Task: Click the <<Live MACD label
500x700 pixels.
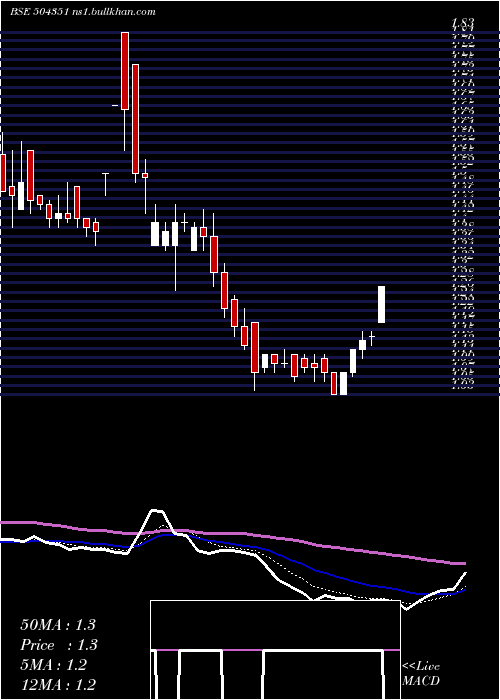Action: (421, 674)
